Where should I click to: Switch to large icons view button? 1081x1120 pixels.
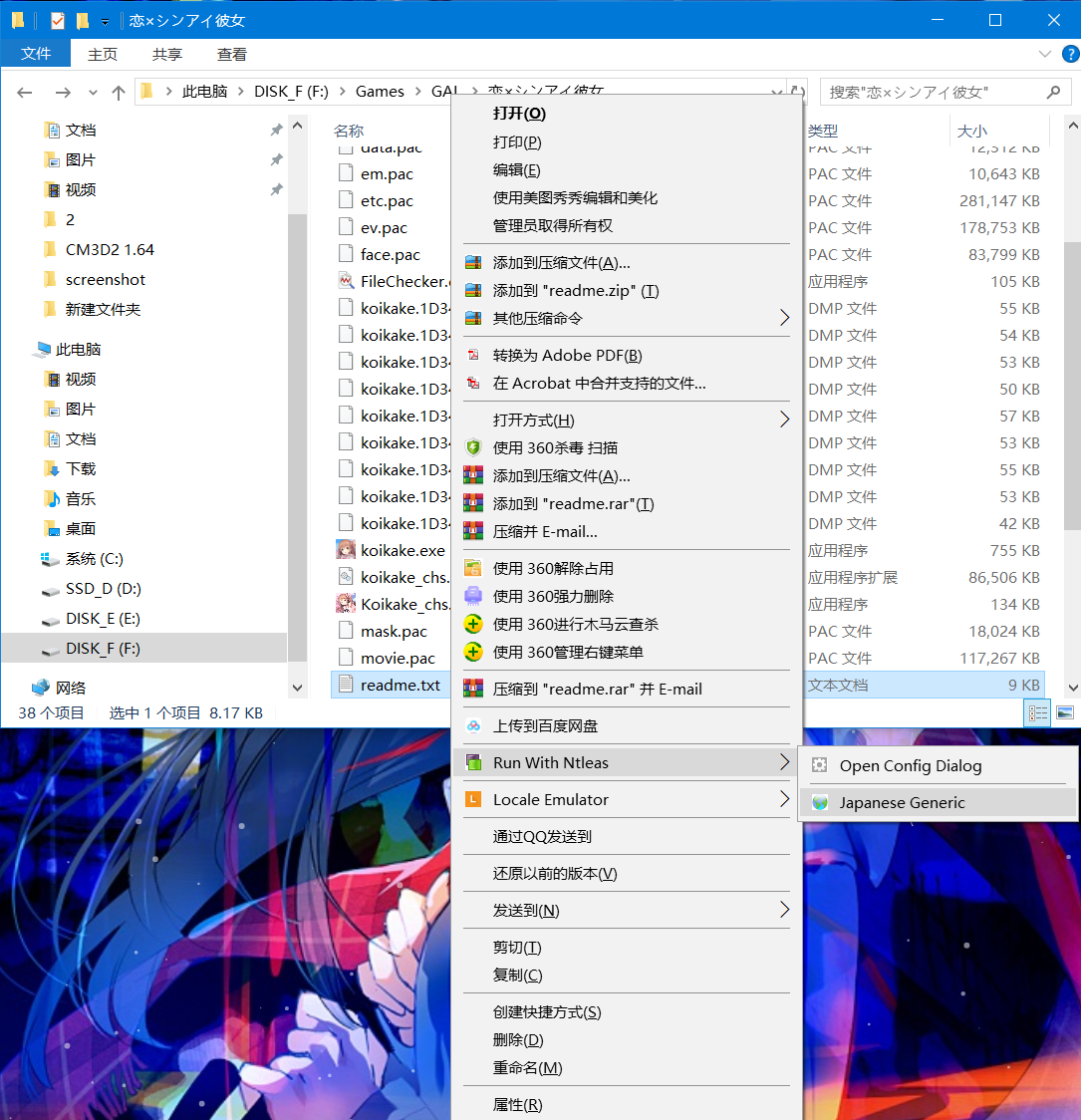point(1065,712)
